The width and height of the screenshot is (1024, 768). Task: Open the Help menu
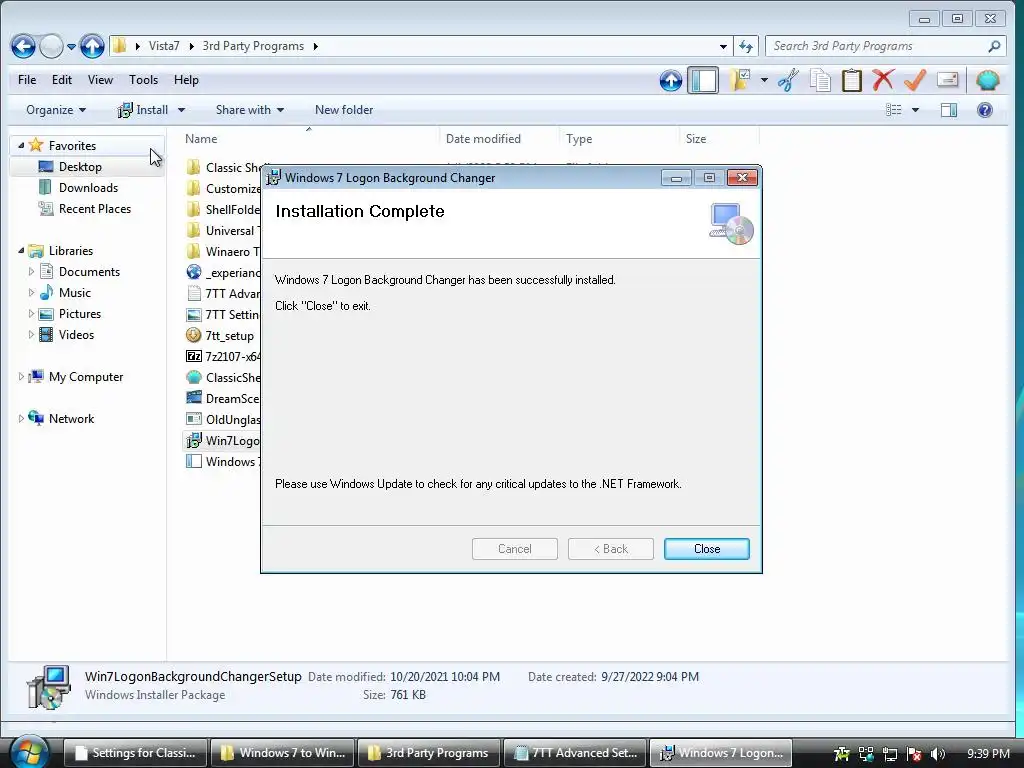point(186,80)
